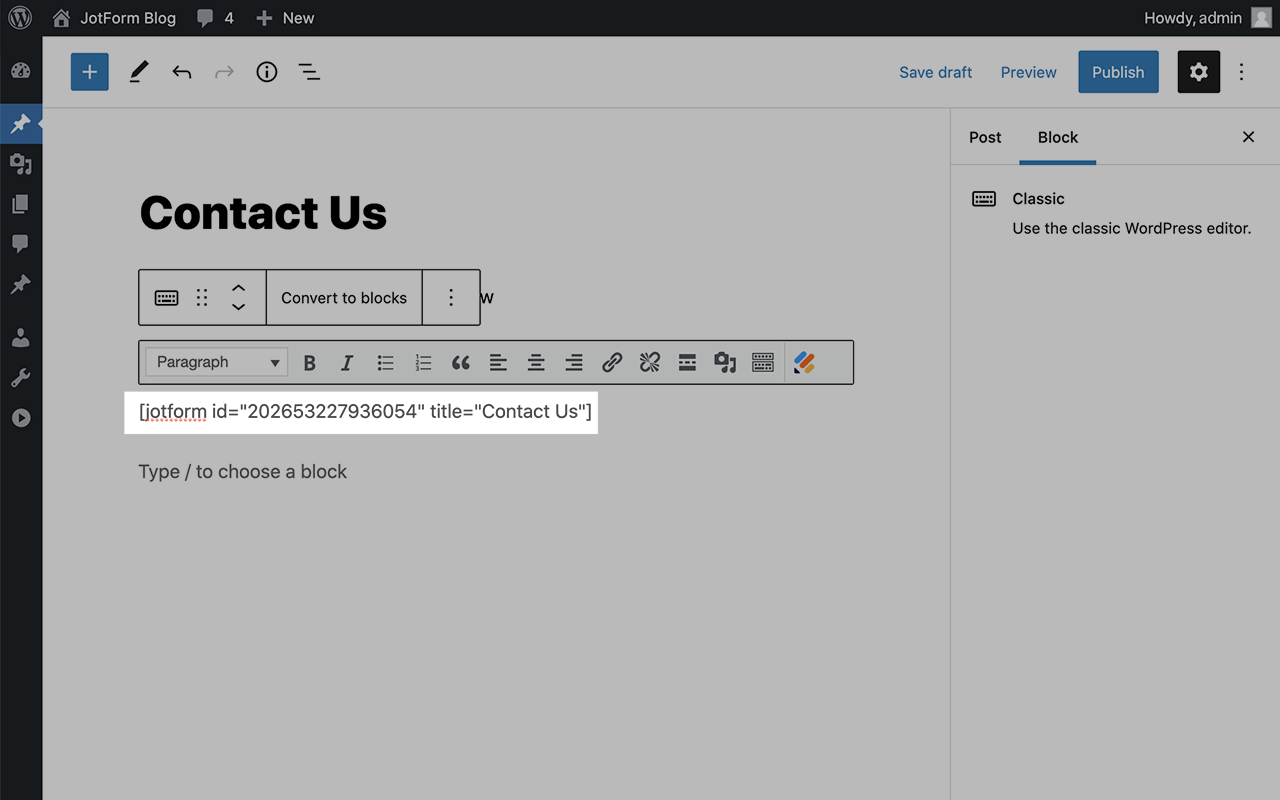Apply italic formatting to the text
Image resolution: width=1280 pixels, height=800 pixels.
[346, 362]
